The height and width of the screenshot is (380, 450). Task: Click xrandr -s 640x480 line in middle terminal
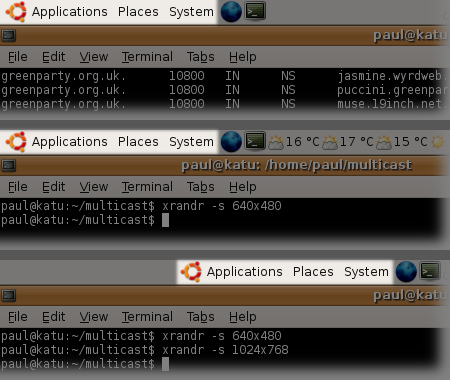click(141, 206)
